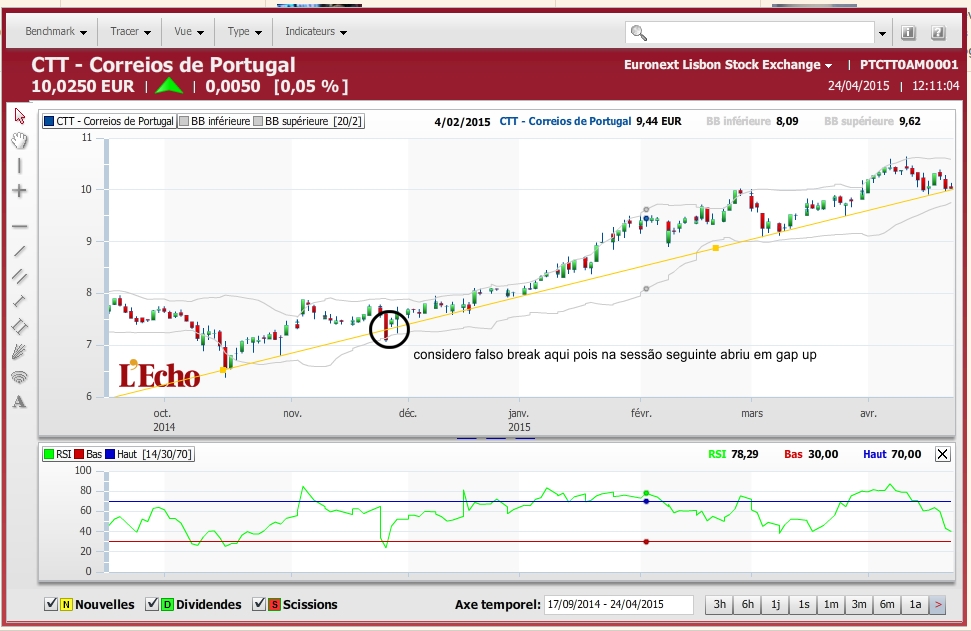The height and width of the screenshot is (631, 971).
Task: Select the diagonal trend line tool
Action: tap(20, 251)
